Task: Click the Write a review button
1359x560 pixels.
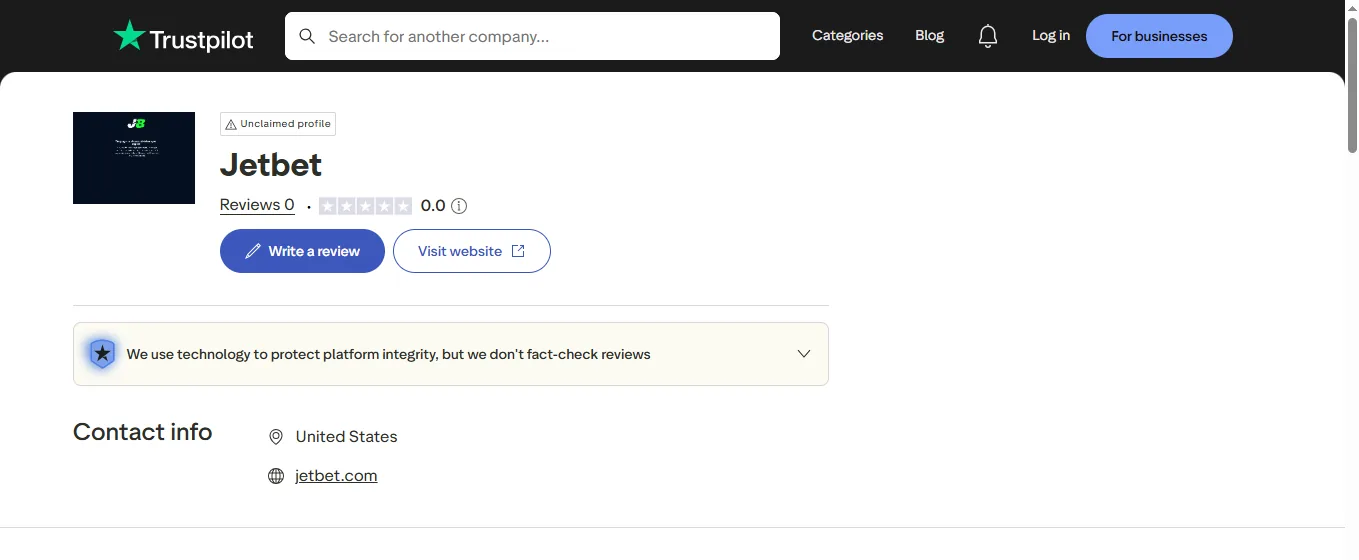Action: [x=302, y=251]
